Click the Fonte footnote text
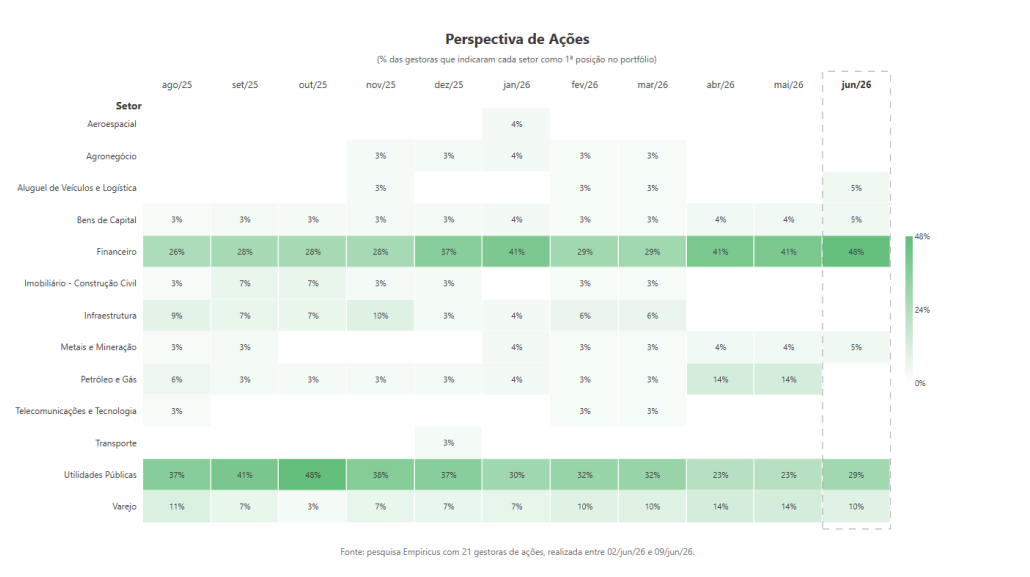Image resolution: width=1030 pixels, height=577 pixels. [517, 552]
